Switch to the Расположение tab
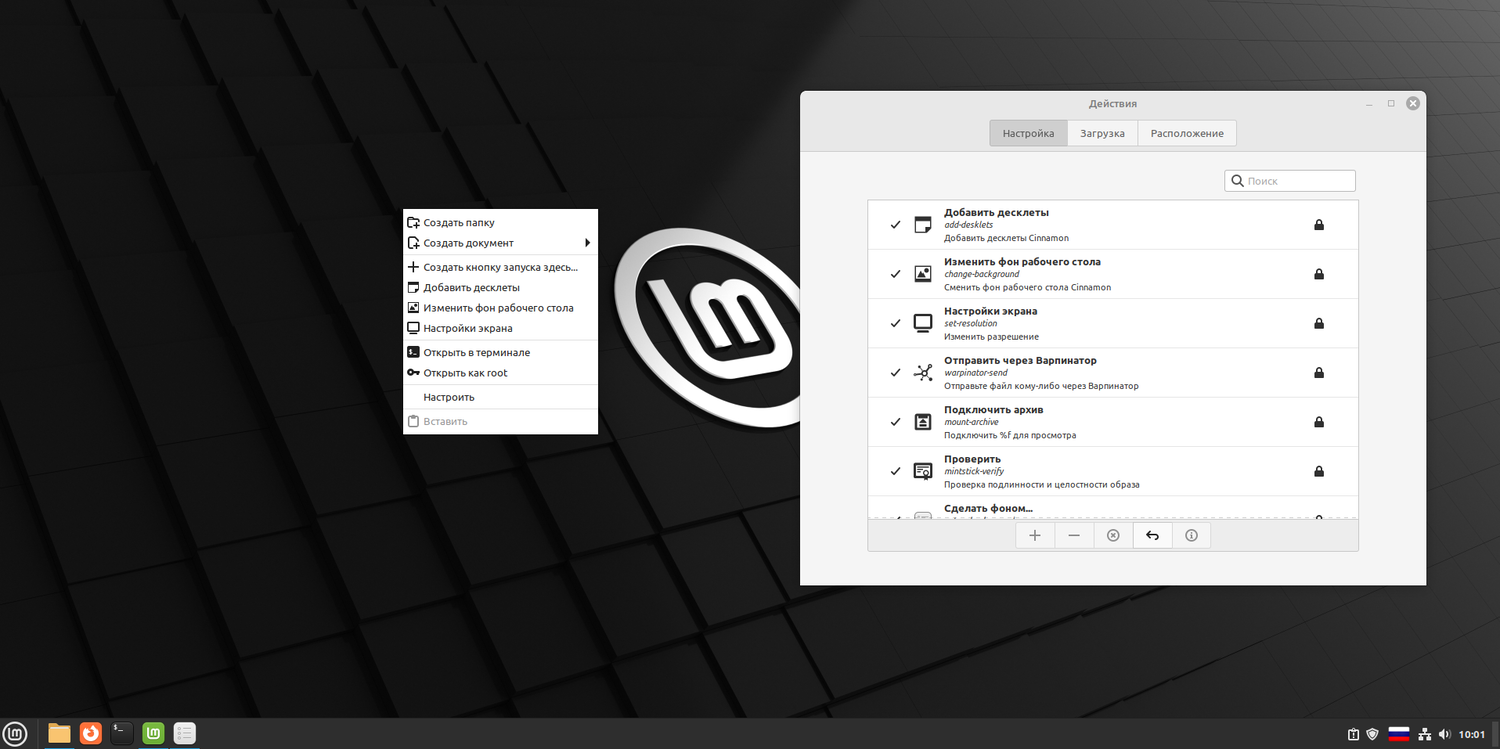The width and height of the screenshot is (1500, 749). point(1187,133)
